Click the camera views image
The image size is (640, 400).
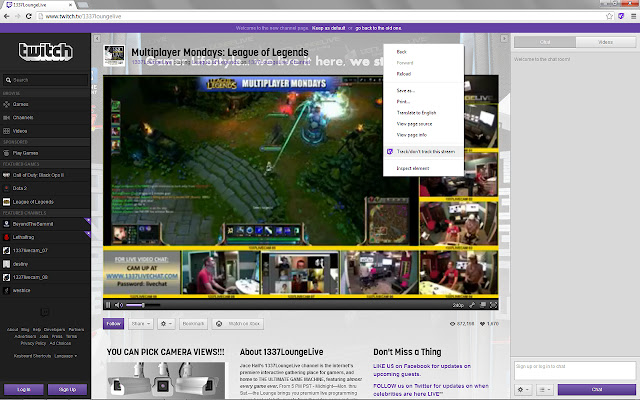coord(166,380)
